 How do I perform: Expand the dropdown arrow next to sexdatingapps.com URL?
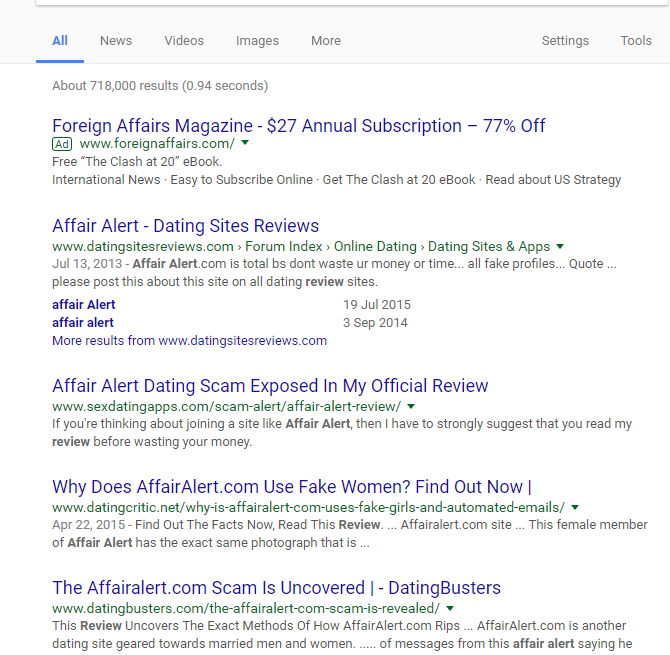coord(411,406)
